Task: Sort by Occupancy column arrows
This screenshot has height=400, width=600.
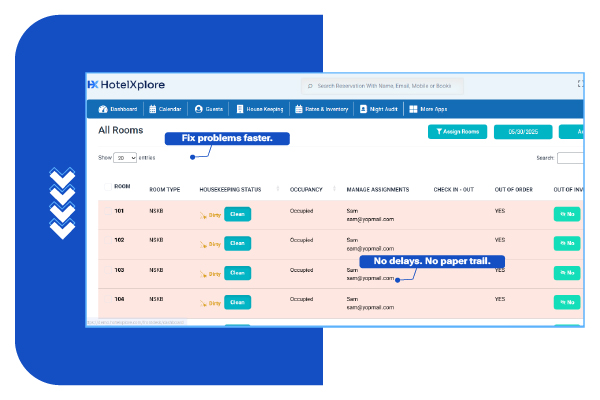Action: 334,188
